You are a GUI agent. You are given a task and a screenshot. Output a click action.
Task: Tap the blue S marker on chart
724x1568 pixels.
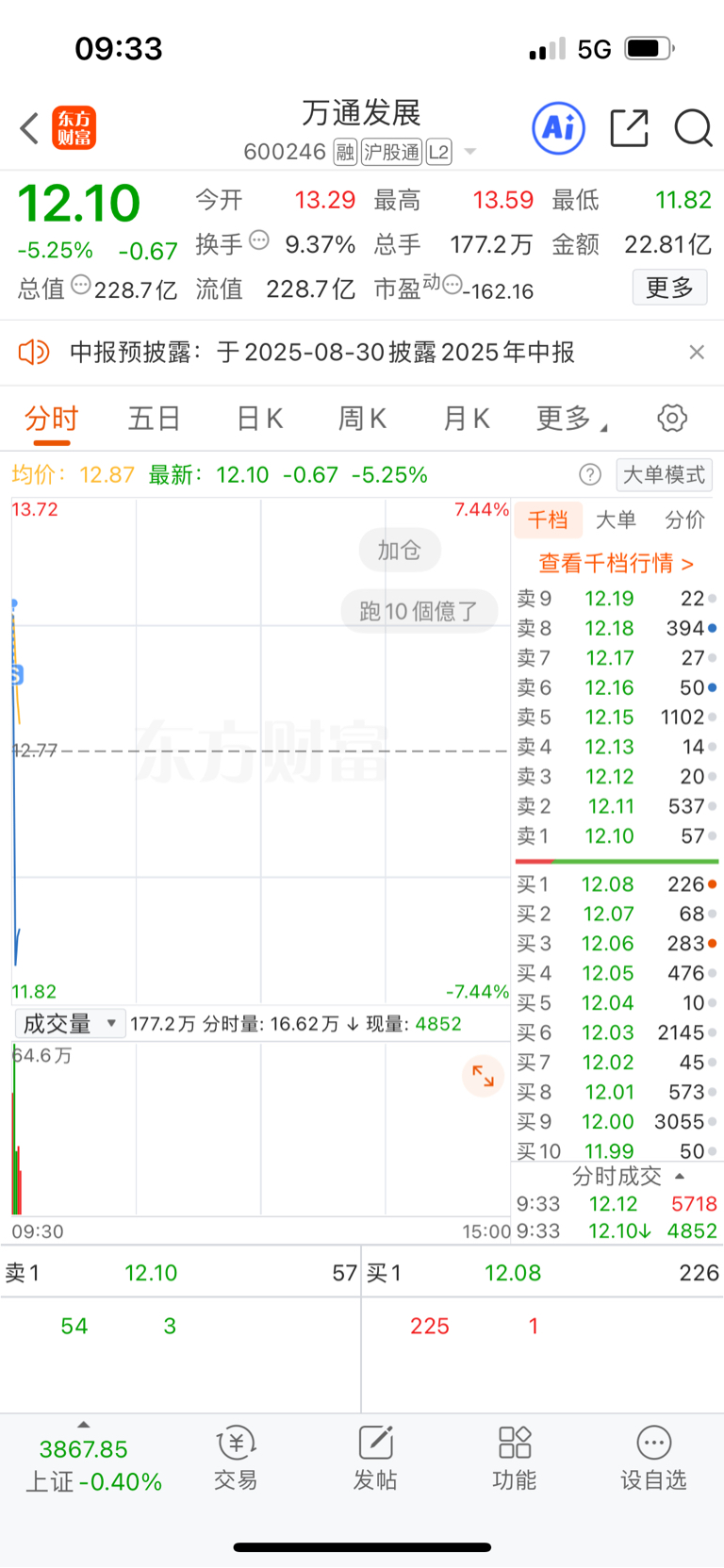(x=16, y=675)
